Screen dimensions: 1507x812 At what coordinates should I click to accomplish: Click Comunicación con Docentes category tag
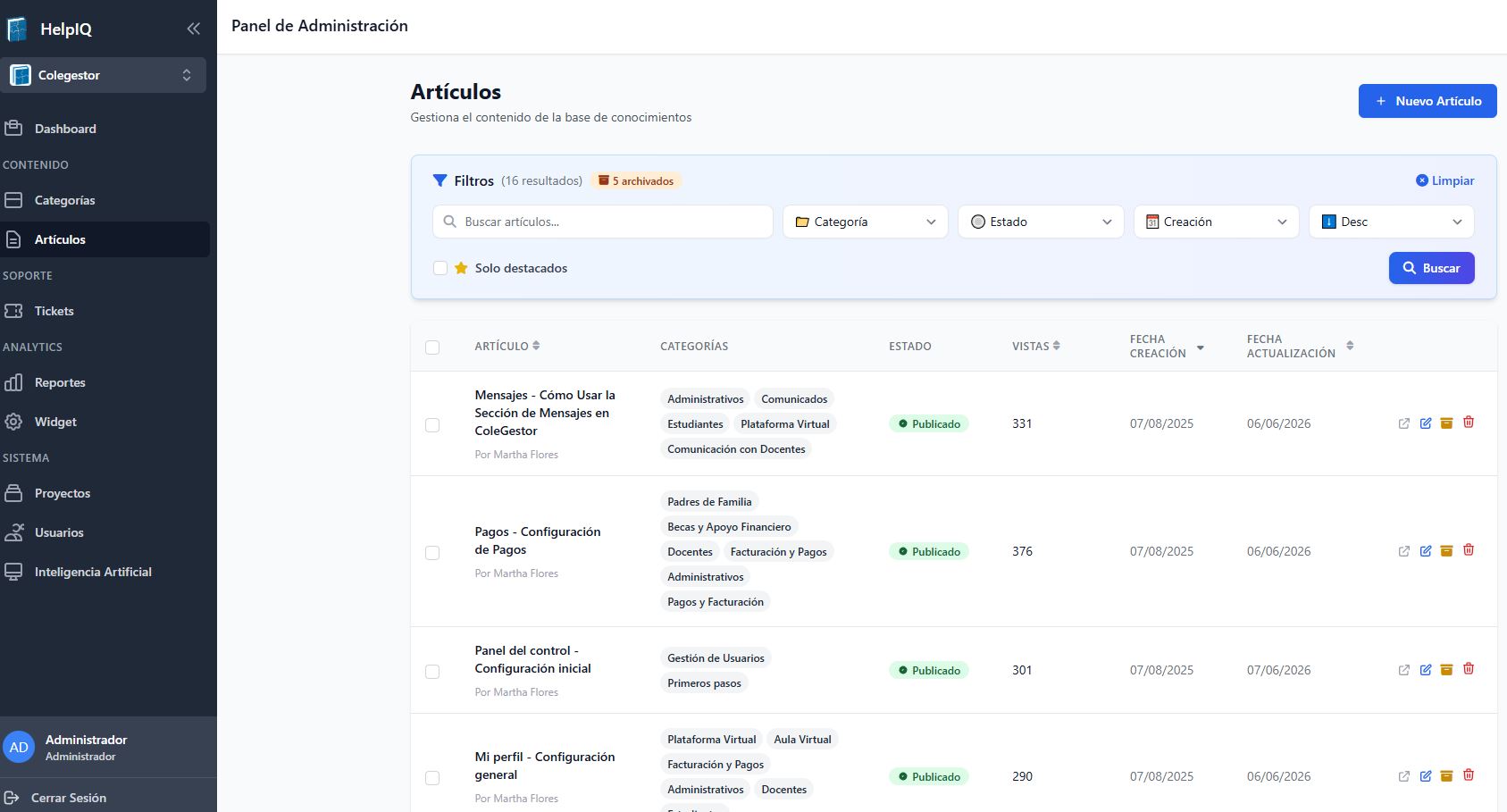pyautogui.click(x=736, y=449)
